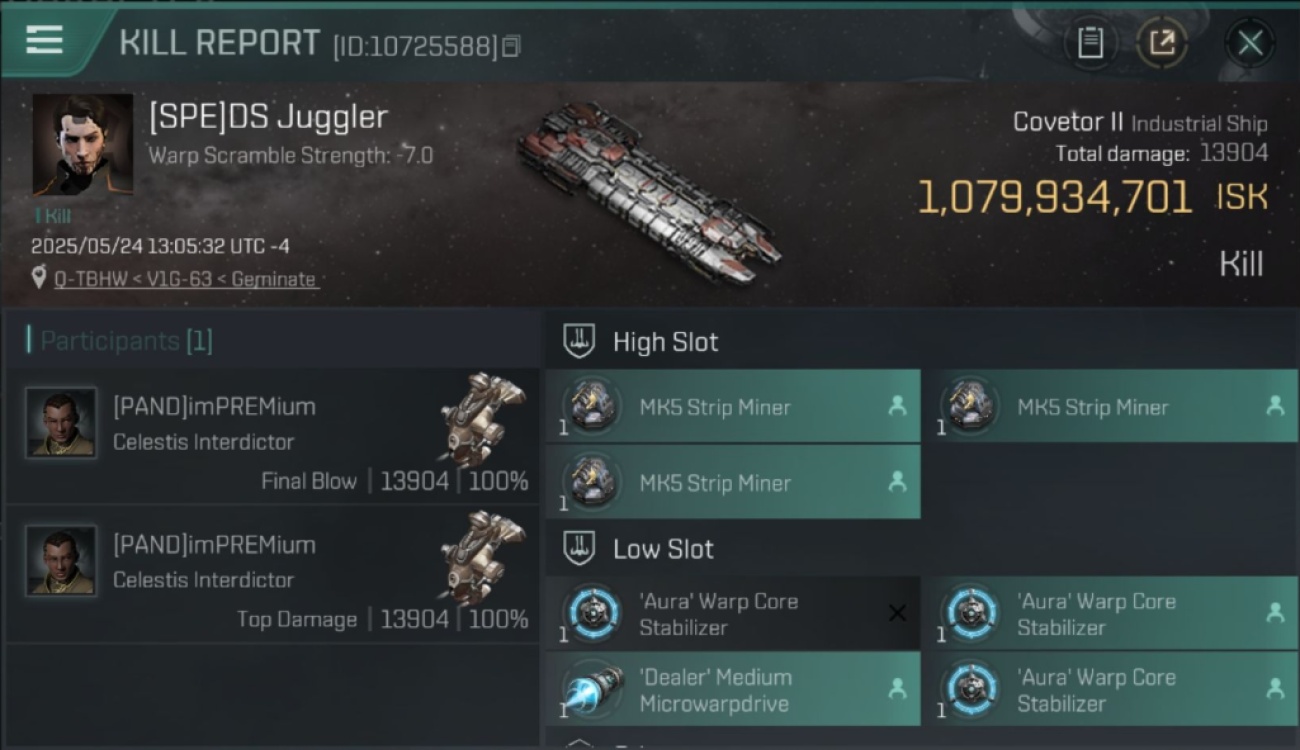
Task: Open the hamburger menu
Action: (x=45, y=41)
